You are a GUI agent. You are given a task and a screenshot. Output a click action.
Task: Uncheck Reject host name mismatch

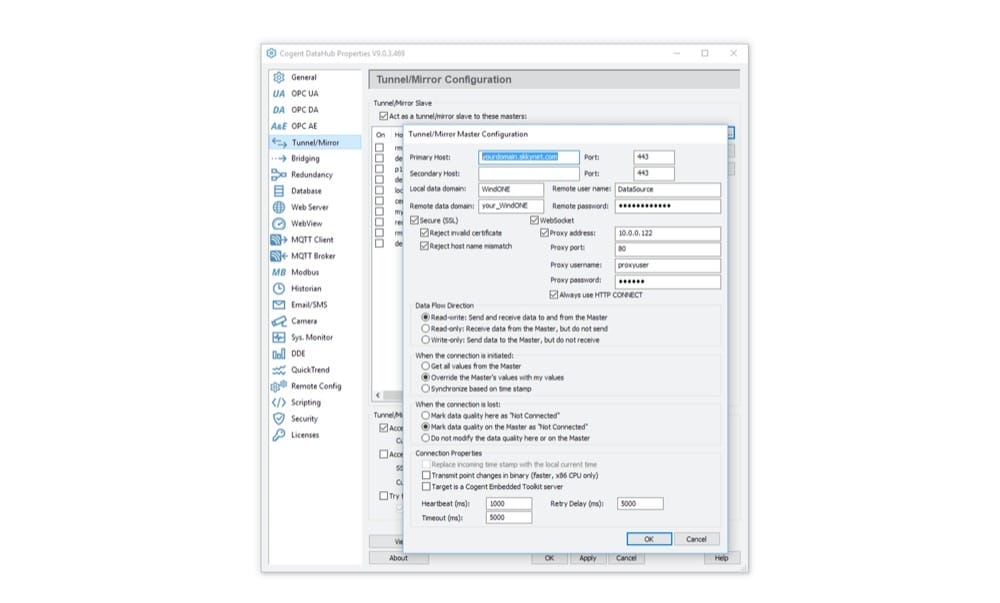(x=424, y=246)
